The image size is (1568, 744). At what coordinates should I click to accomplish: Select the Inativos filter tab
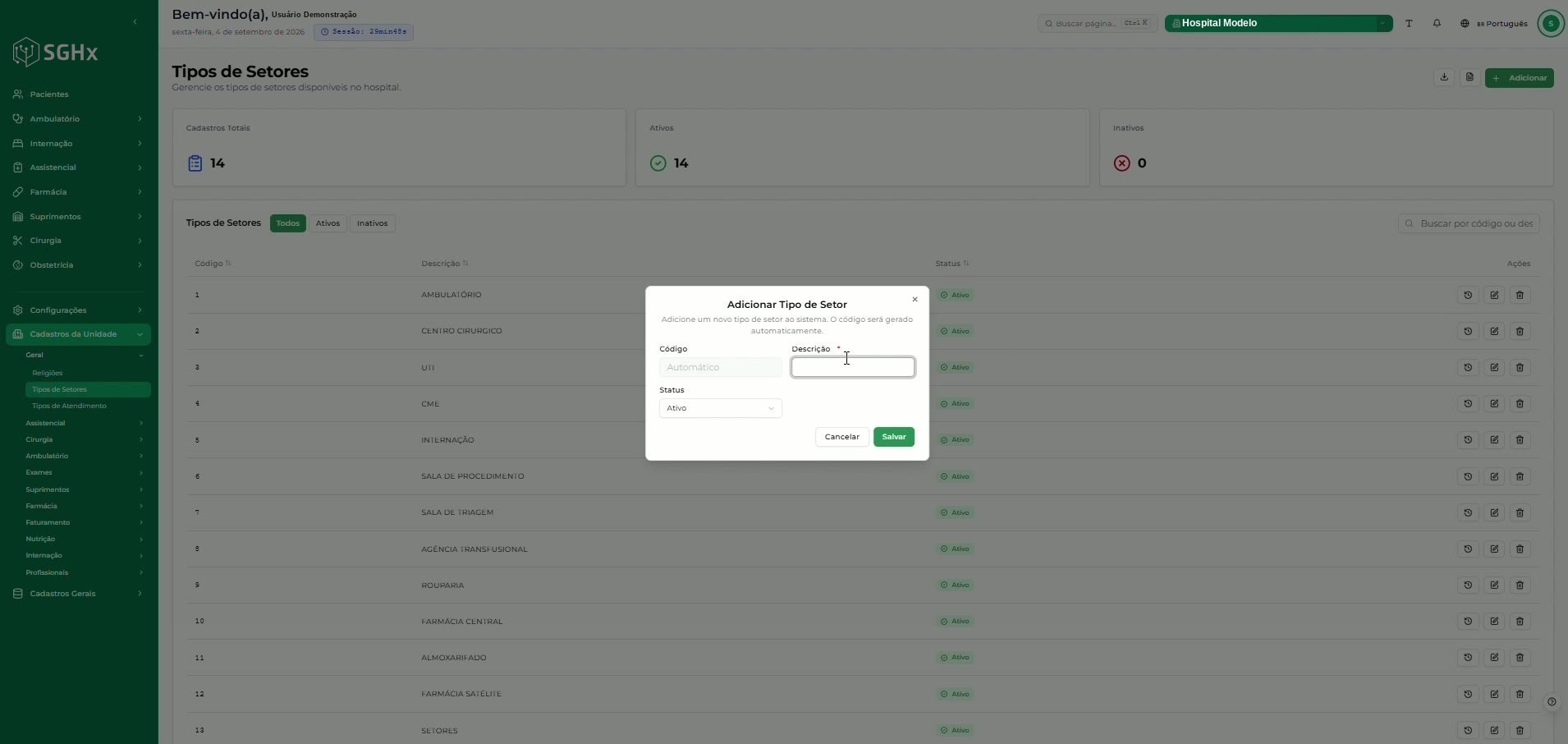pos(372,223)
